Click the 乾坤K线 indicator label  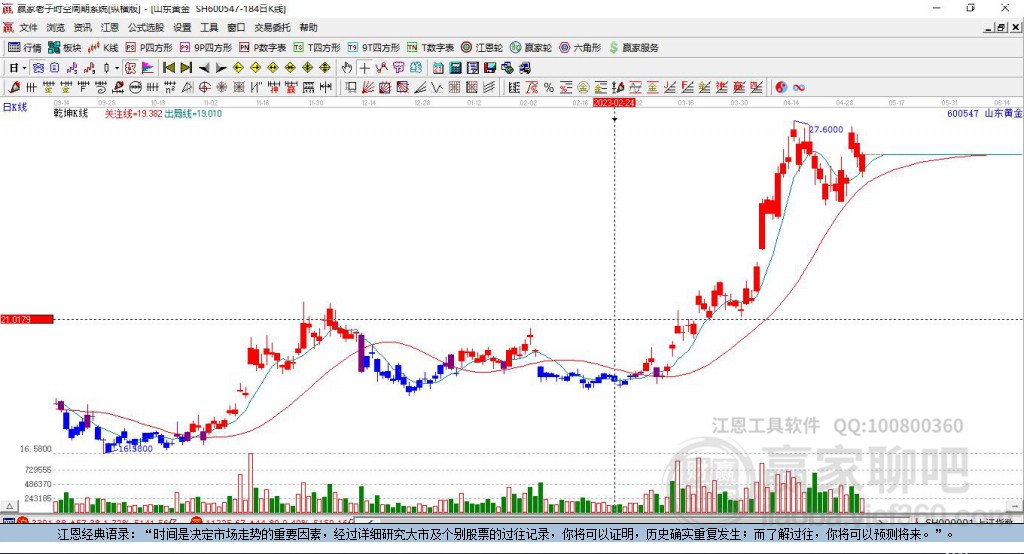tap(71, 114)
